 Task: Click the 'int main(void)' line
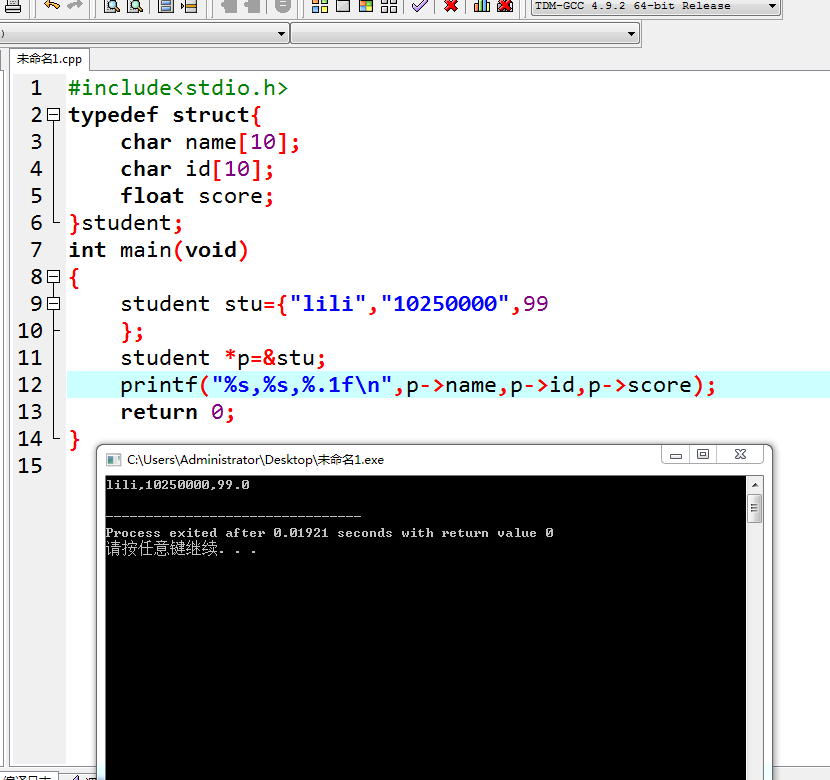[x=158, y=250]
